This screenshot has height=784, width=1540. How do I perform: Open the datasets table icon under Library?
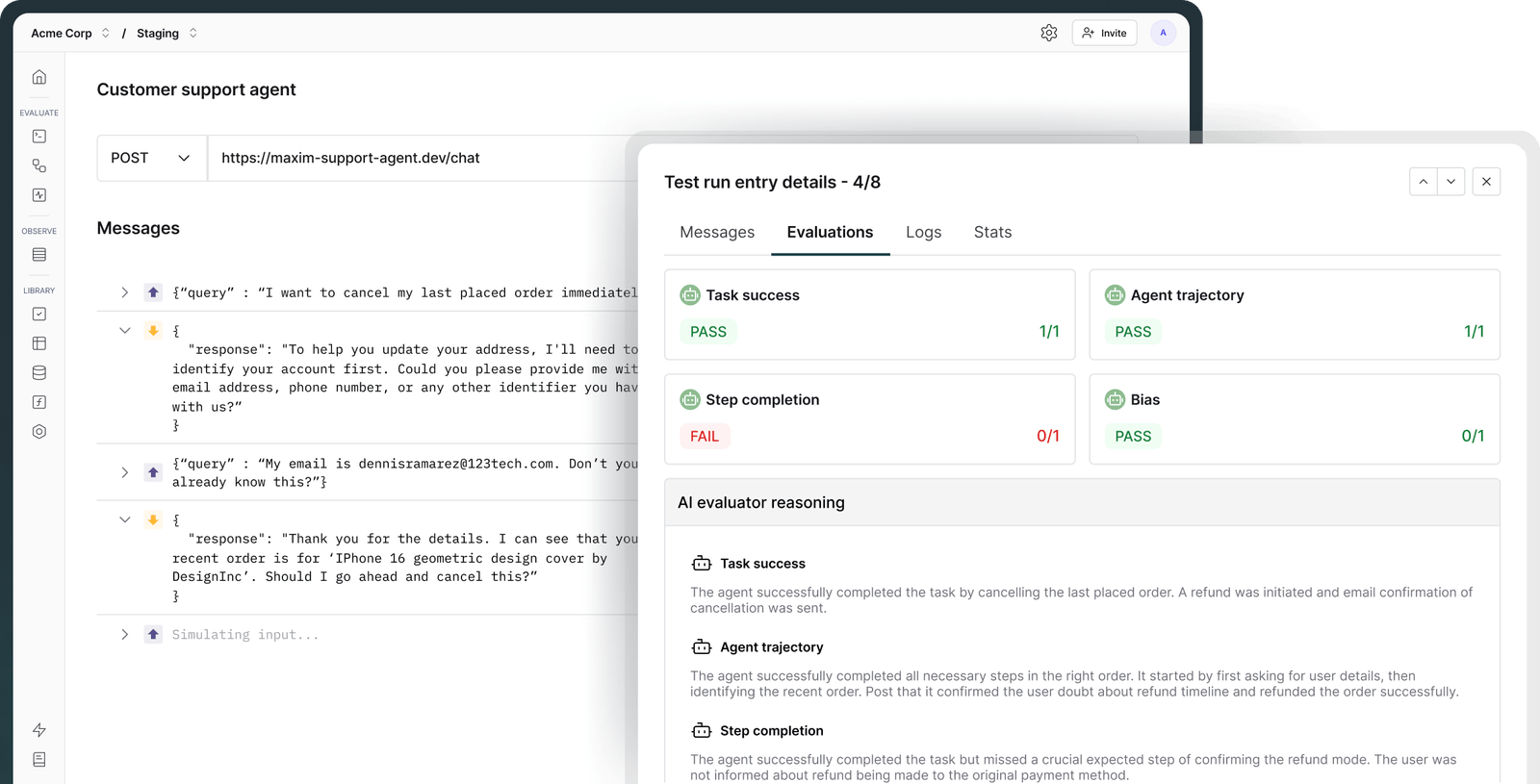[x=39, y=343]
